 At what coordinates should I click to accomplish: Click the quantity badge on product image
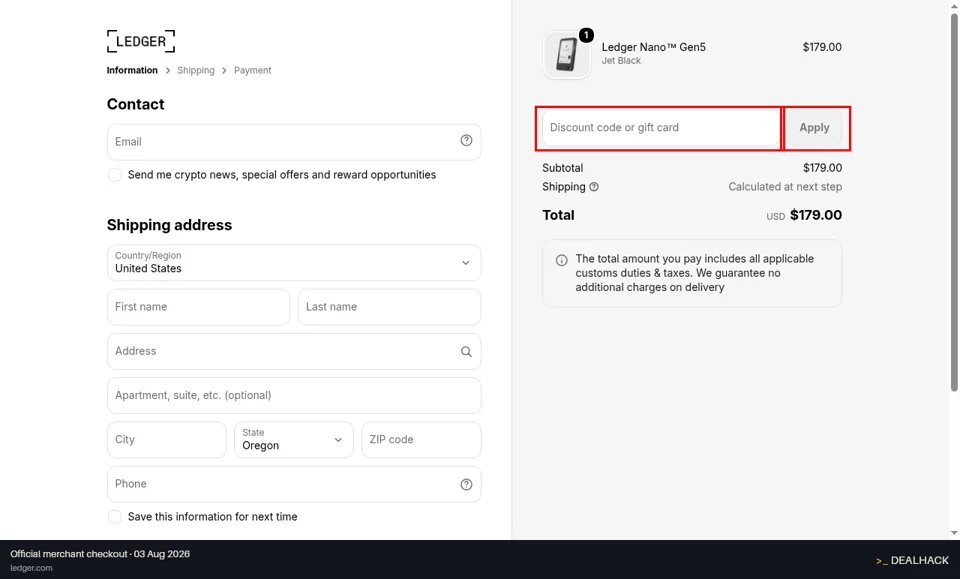click(x=586, y=35)
